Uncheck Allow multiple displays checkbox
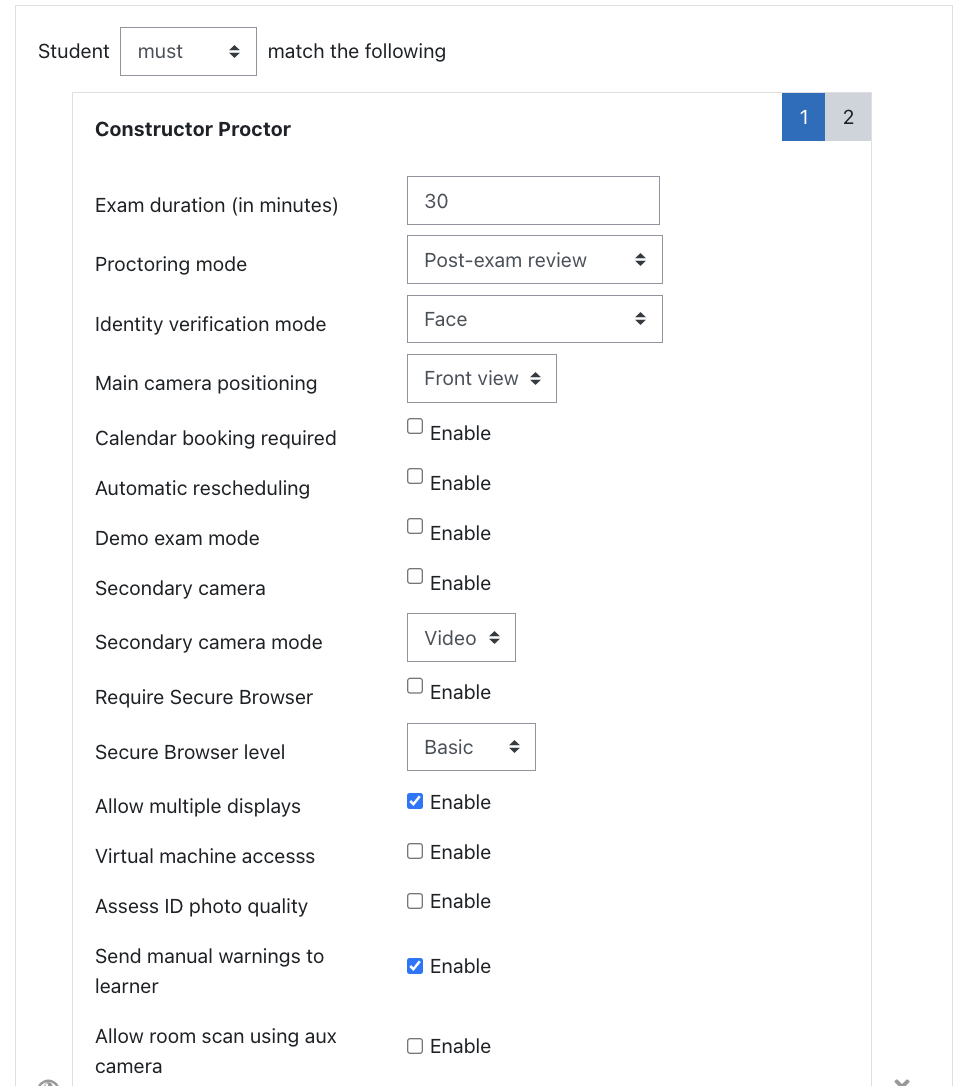Viewport: 970px width, 1086px height. click(415, 802)
